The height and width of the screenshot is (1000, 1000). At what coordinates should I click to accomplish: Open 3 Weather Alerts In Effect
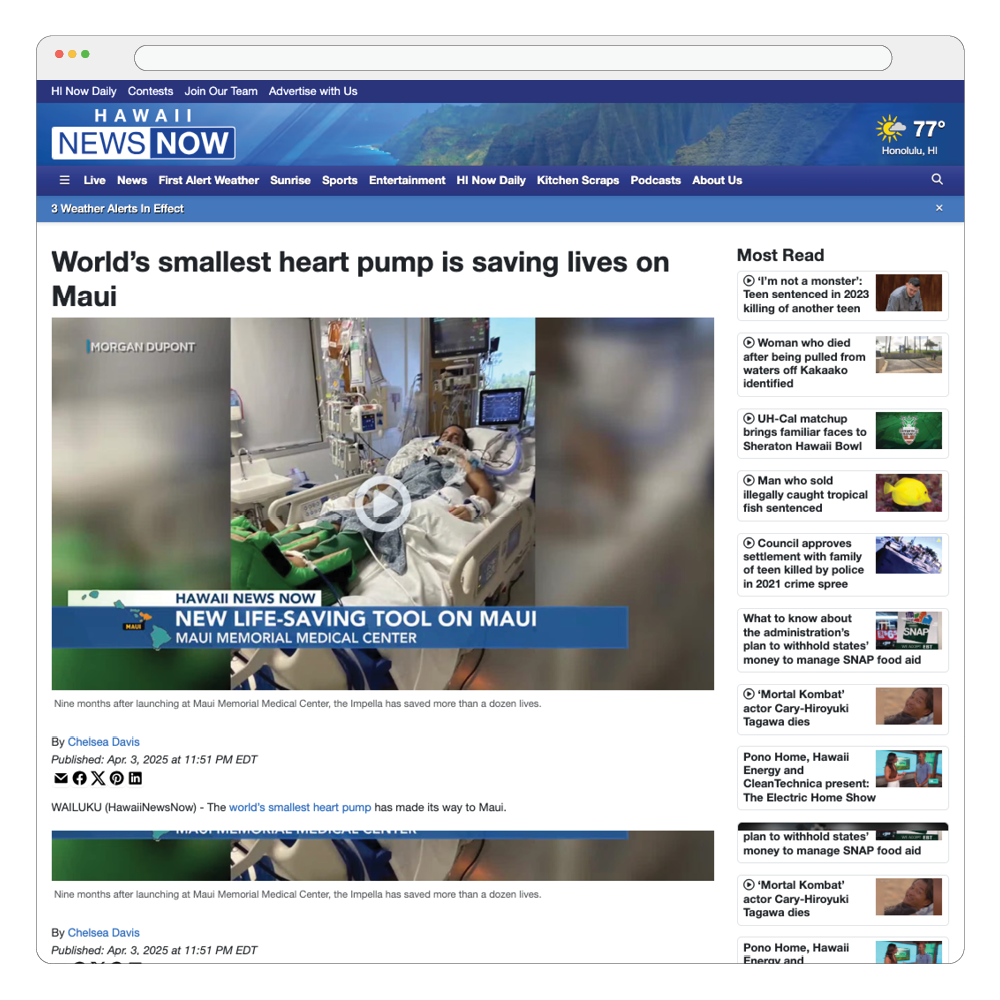[117, 209]
